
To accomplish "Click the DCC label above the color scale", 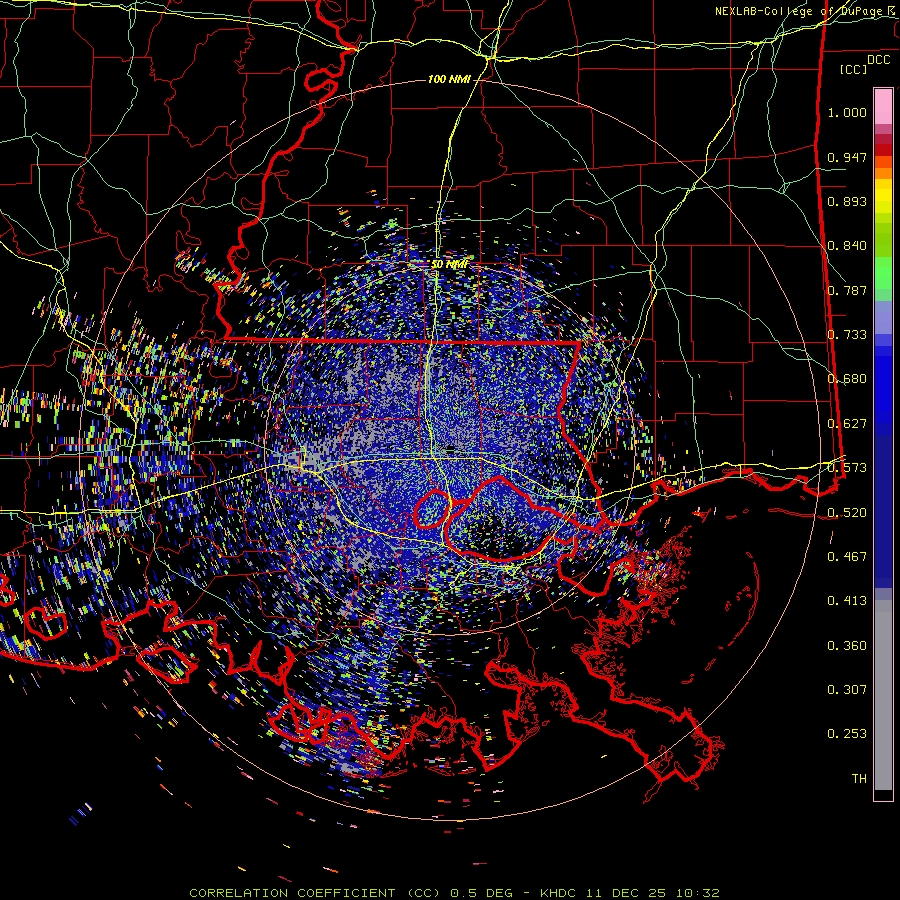I will (878, 60).
